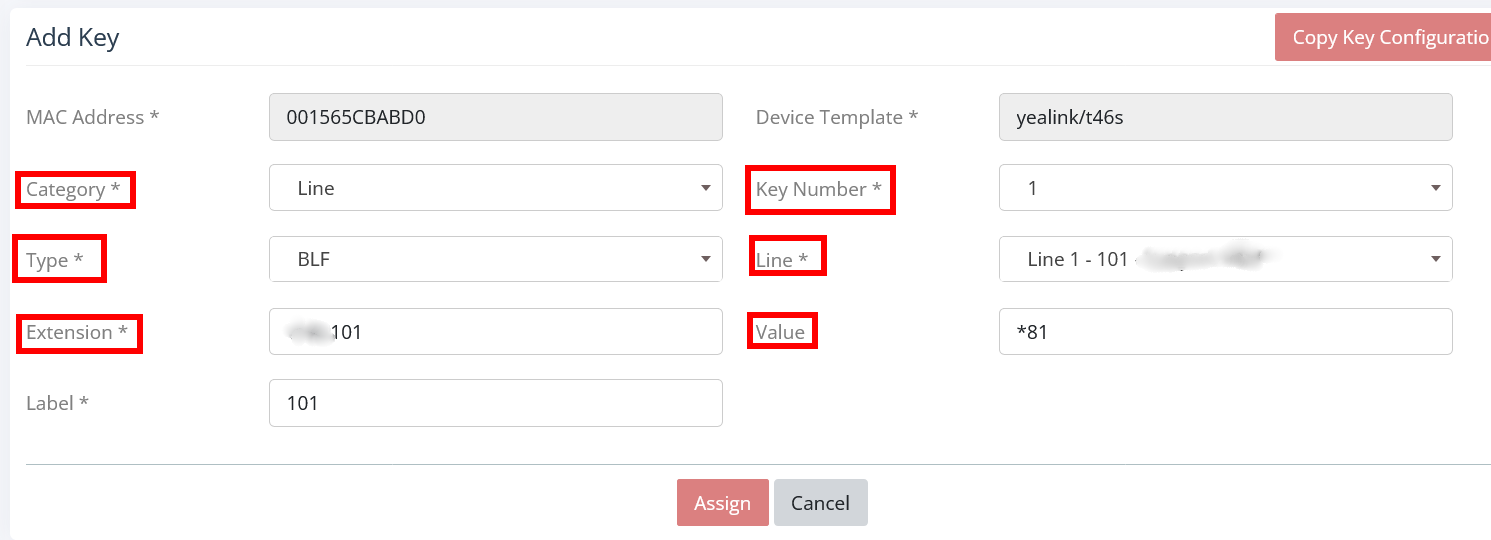Click the Type field label
Viewport: 1491px width, 540px height.
point(54,261)
